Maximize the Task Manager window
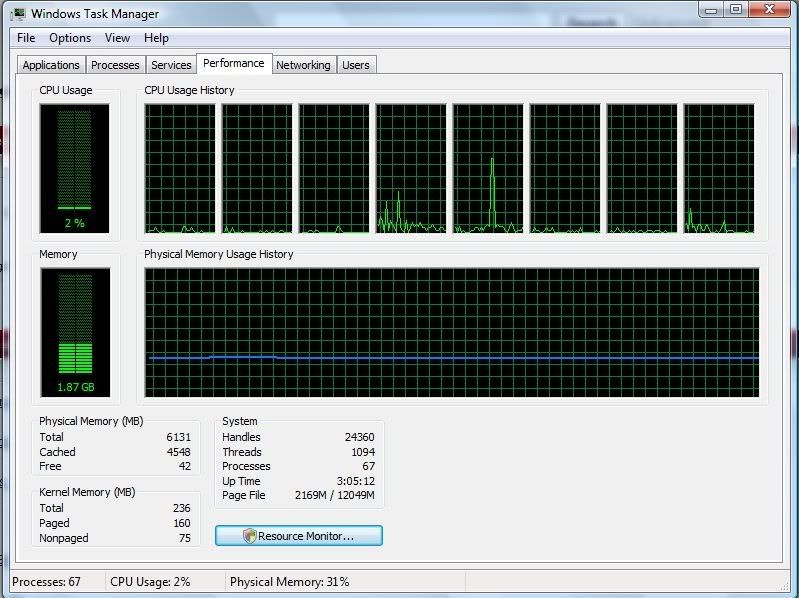 click(x=736, y=10)
